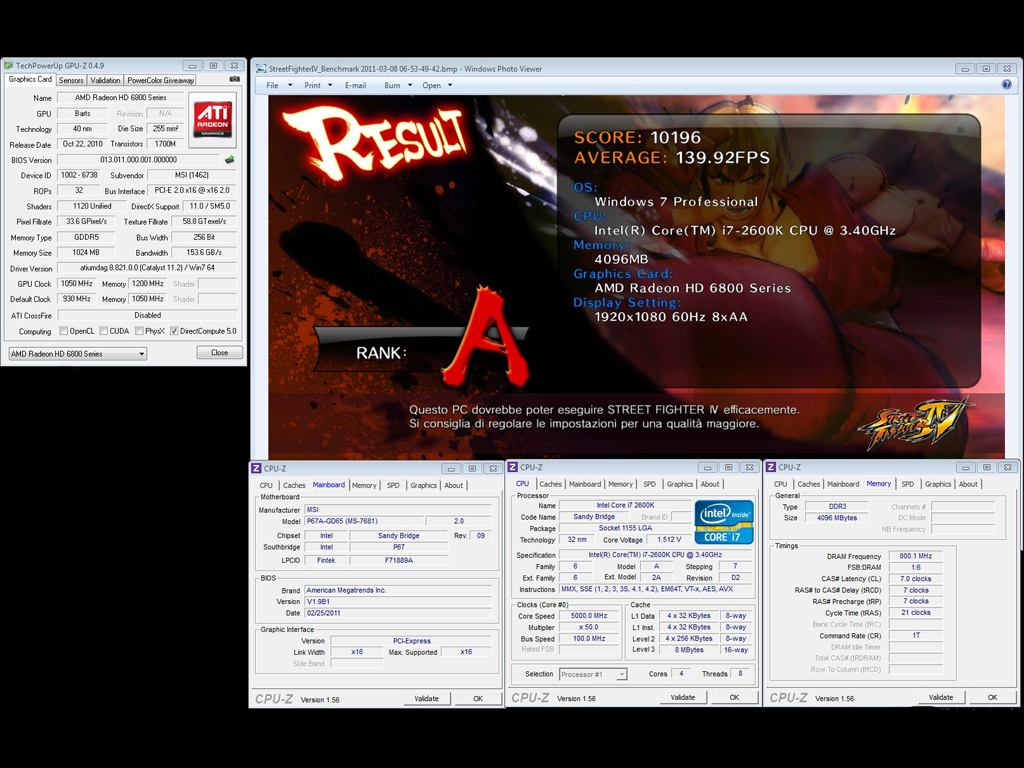Image resolution: width=1024 pixels, height=768 pixels.
Task: Click Validate in CPU-Z Memory window
Action: click(x=940, y=697)
